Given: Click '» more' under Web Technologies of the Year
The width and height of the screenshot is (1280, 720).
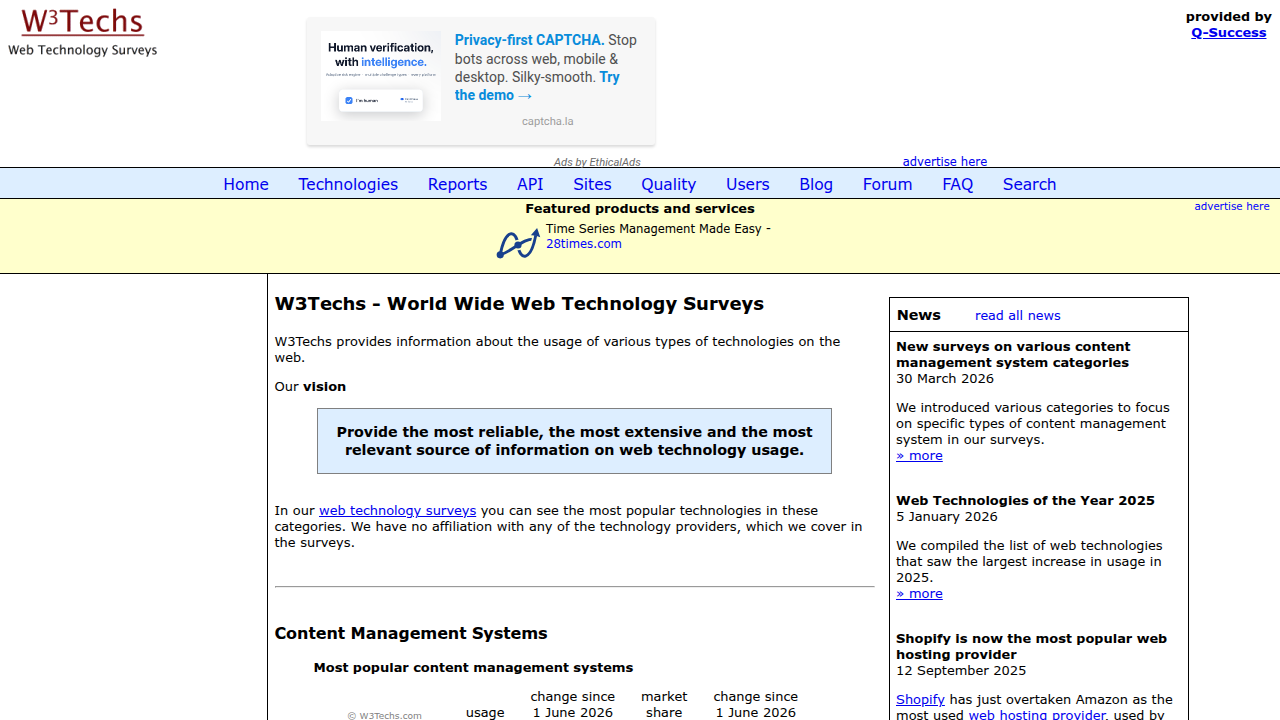Looking at the screenshot, I should 919,594.
